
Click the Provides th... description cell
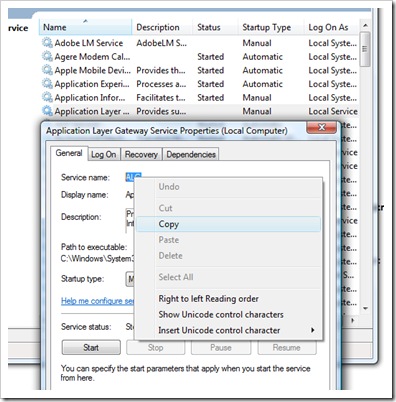[161, 70]
